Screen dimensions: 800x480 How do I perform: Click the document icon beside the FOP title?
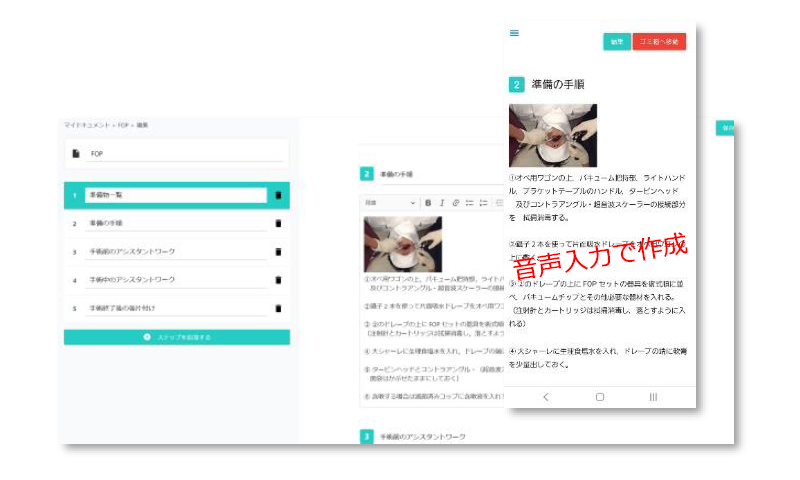pyautogui.click(x=76, y=154)
